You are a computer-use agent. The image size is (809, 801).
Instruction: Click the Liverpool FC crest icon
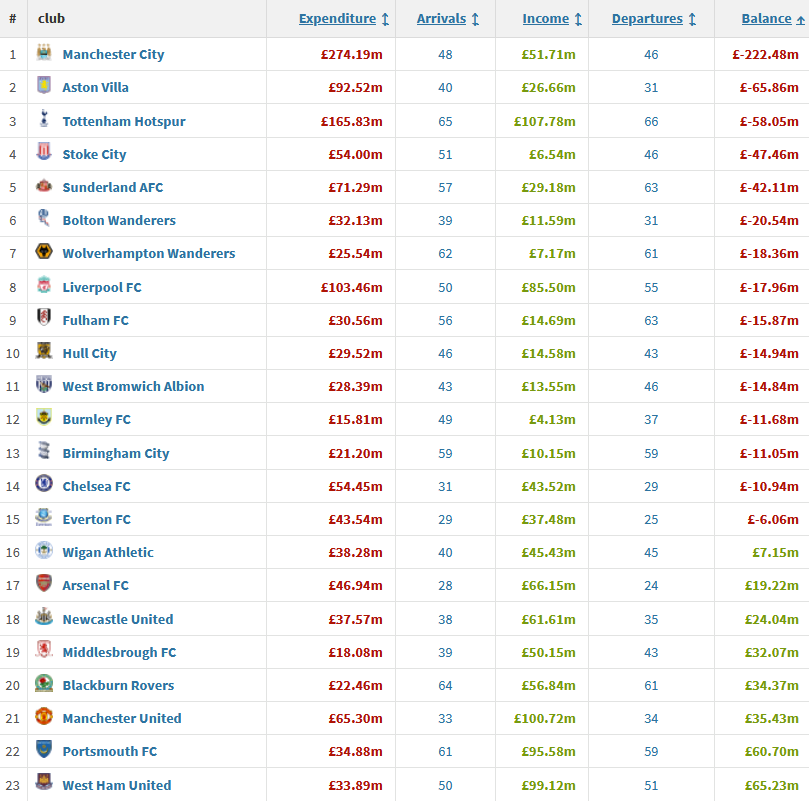click(x=44, y=285)
